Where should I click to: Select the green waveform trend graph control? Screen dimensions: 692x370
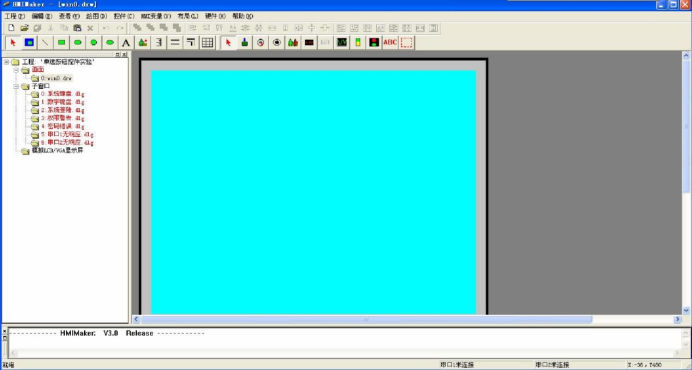342,42
